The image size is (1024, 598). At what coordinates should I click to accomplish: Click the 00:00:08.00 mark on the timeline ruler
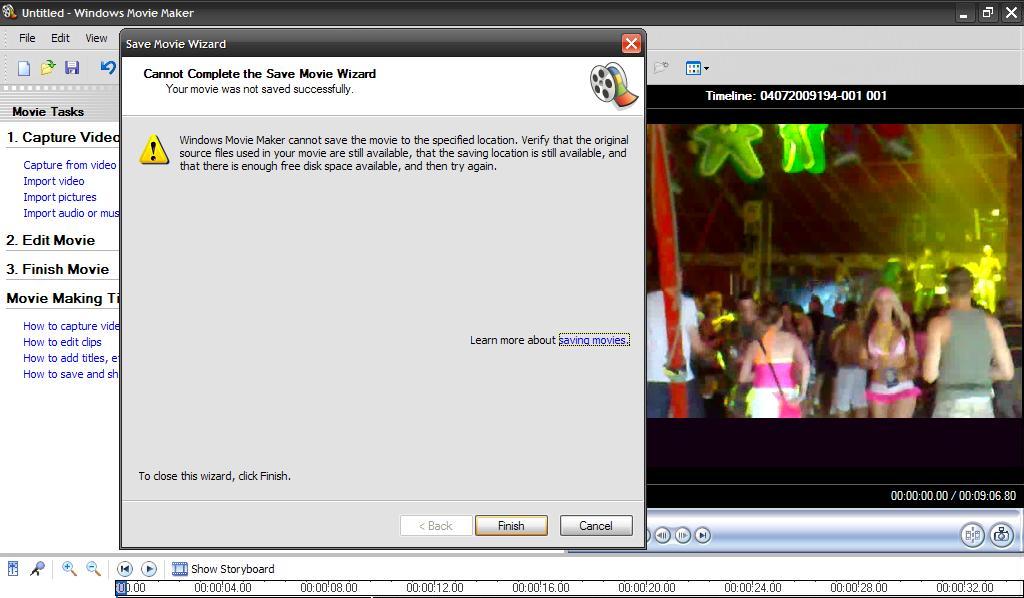point(328,588)
